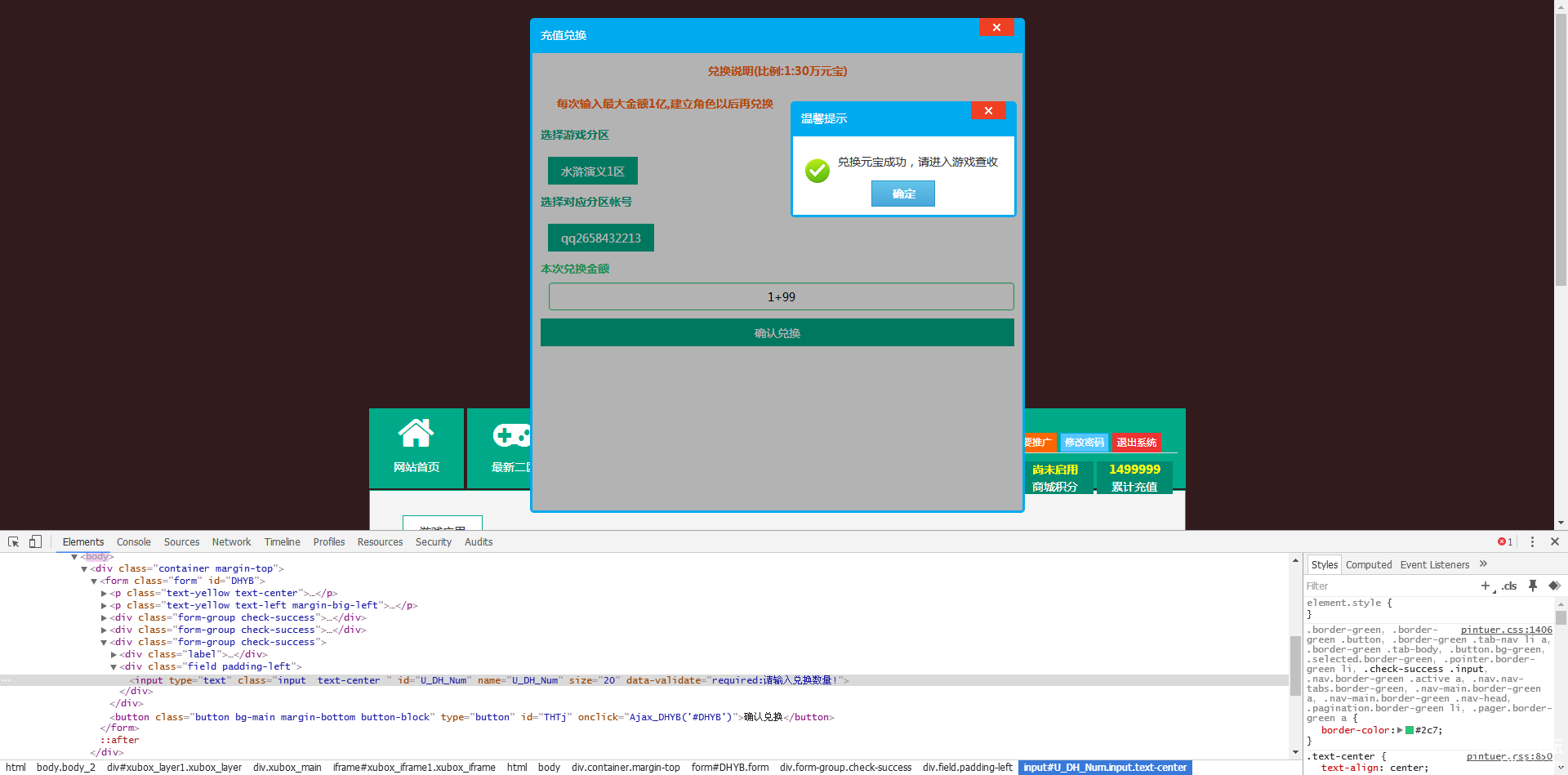Select the inspect element cursor icon

click(x=13, y=541)
